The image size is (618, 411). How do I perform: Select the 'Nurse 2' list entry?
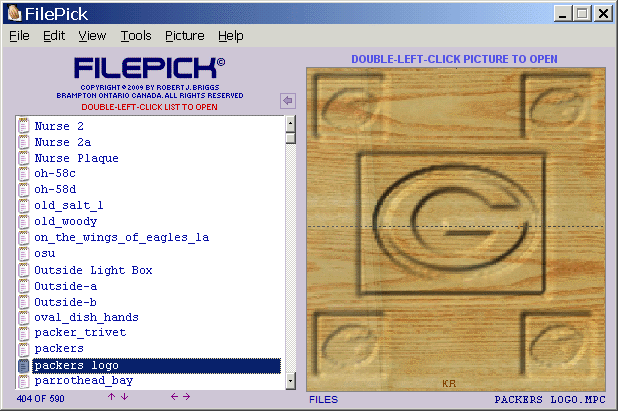pyautogui.click(x=59, y=126)
